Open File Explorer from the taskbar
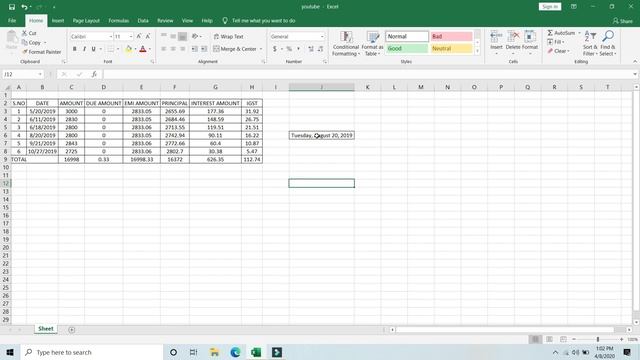640x360 pixels. (x=214, y=352)
